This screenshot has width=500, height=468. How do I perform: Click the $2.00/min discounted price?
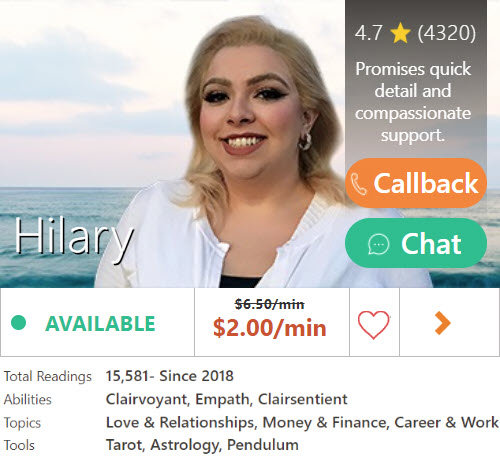tap(270, 328)
